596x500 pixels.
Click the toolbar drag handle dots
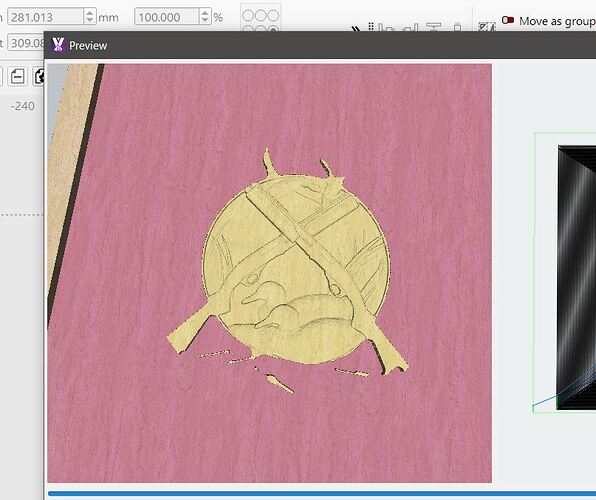tap(371, 27)
